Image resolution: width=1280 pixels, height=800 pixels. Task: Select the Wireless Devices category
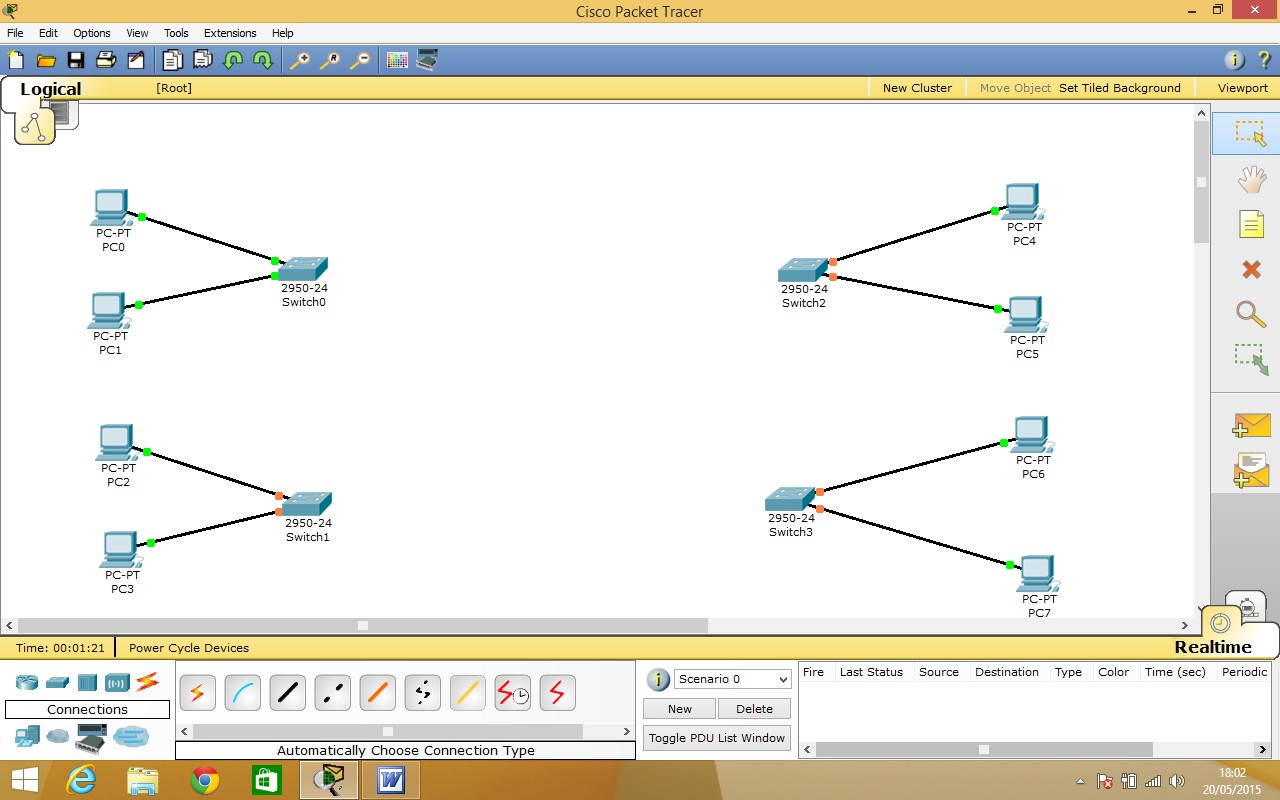pos(117,683)
